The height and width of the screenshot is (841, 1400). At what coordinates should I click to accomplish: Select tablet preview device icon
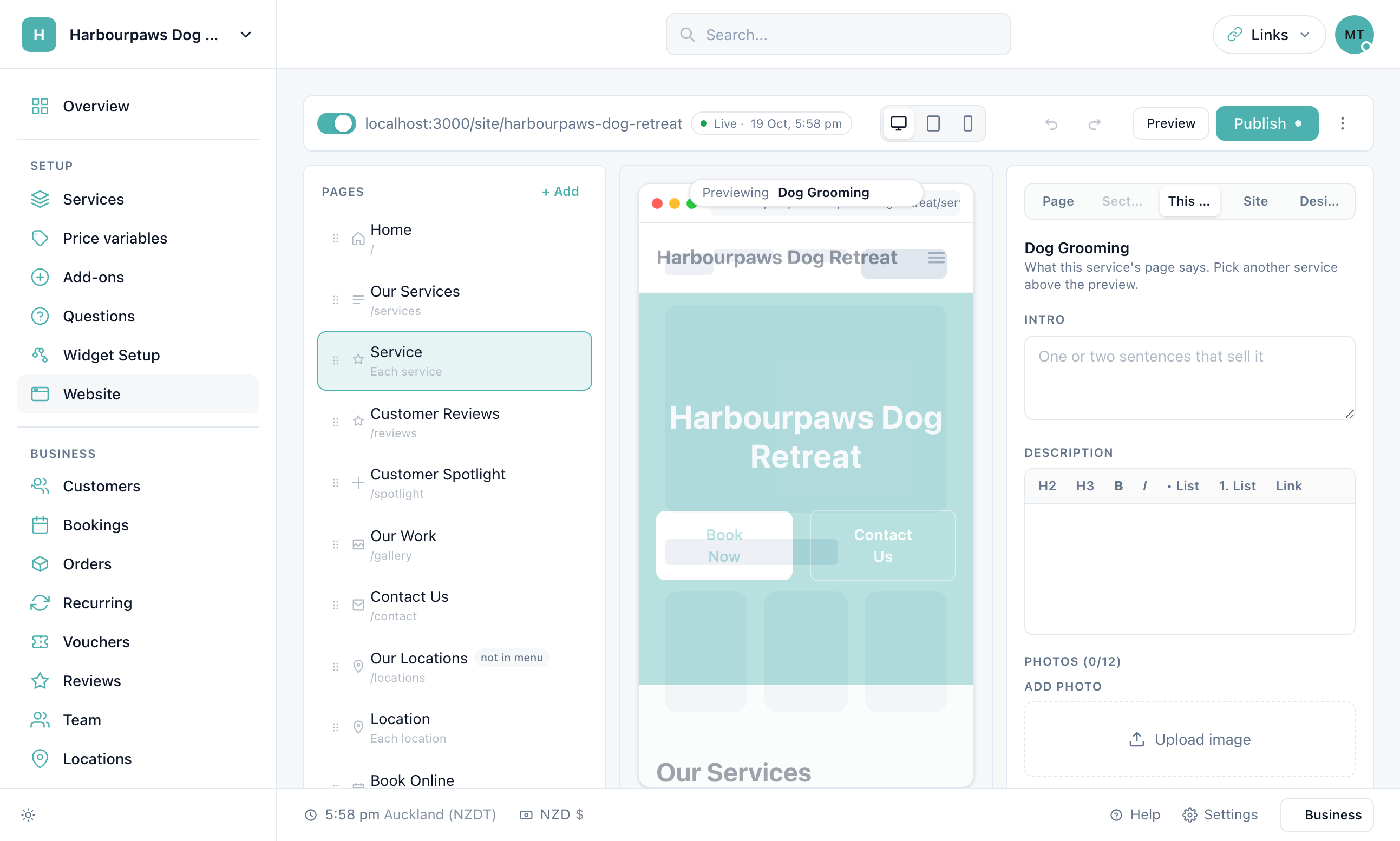coord(933,123)
